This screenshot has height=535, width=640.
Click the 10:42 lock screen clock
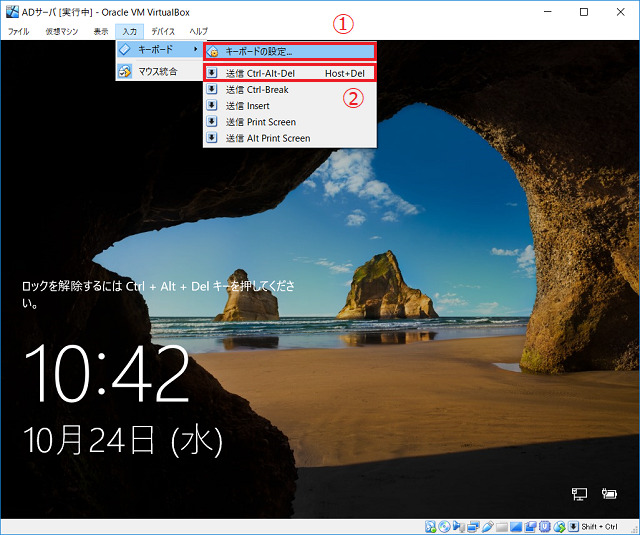[x=107, y=373]
